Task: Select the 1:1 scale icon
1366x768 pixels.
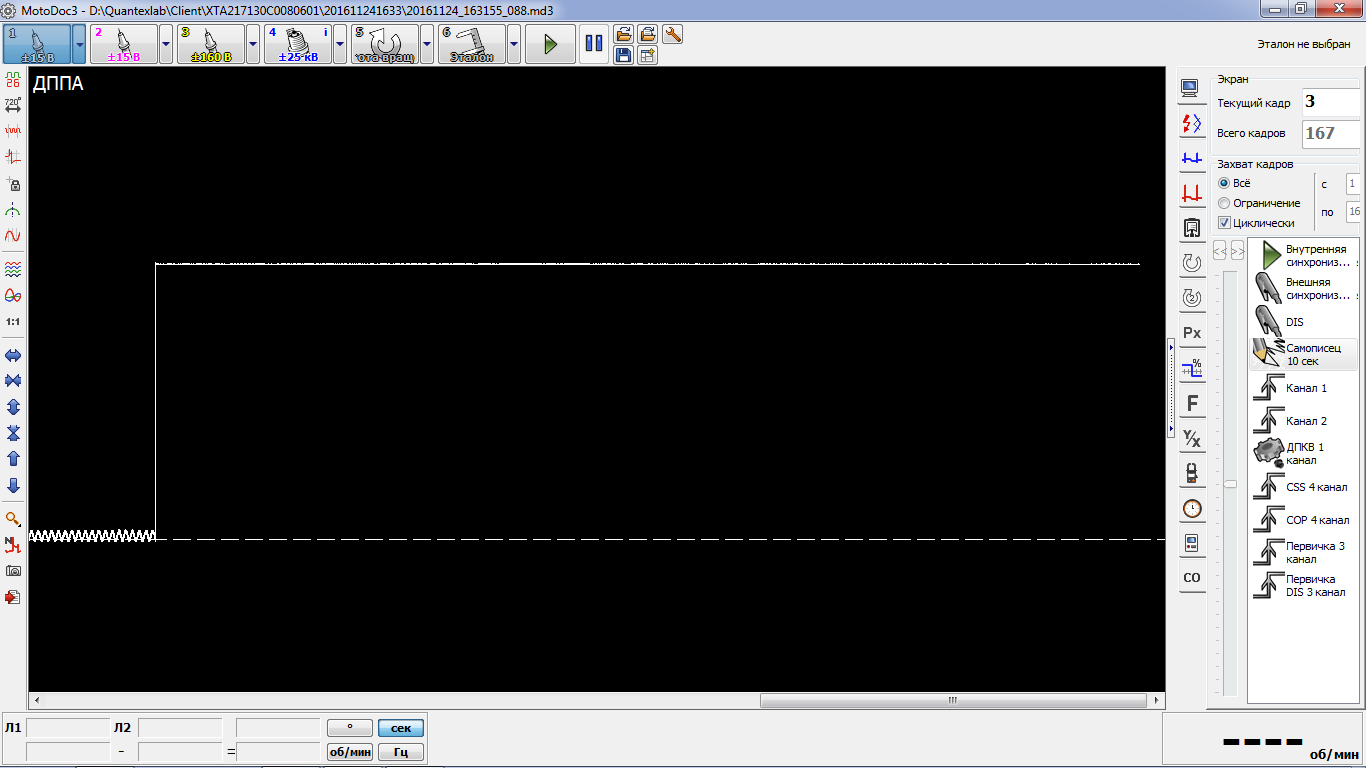Action: point(13,322)
